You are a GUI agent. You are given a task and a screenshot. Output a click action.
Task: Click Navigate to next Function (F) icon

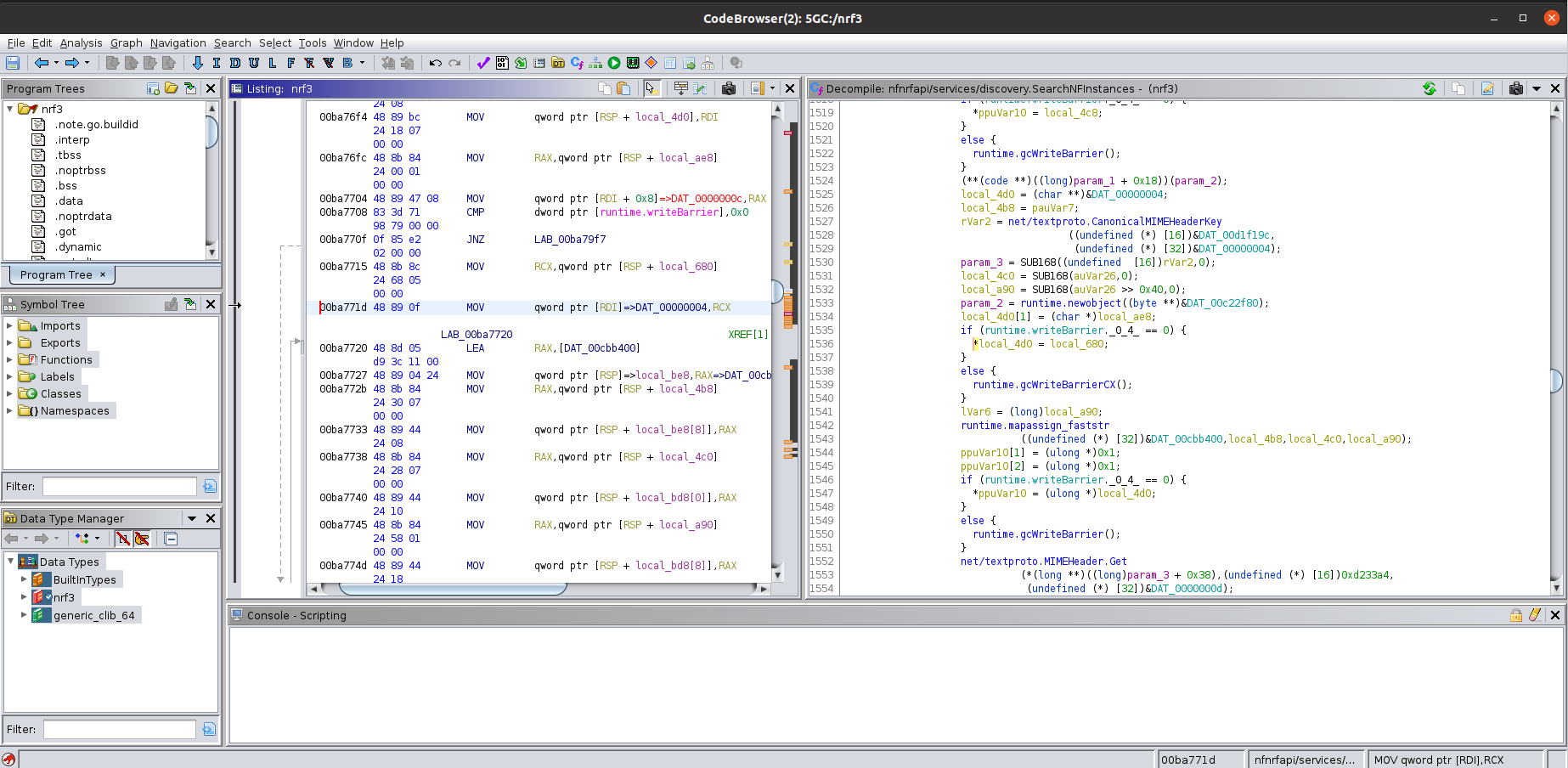click(x=291, y=63)
